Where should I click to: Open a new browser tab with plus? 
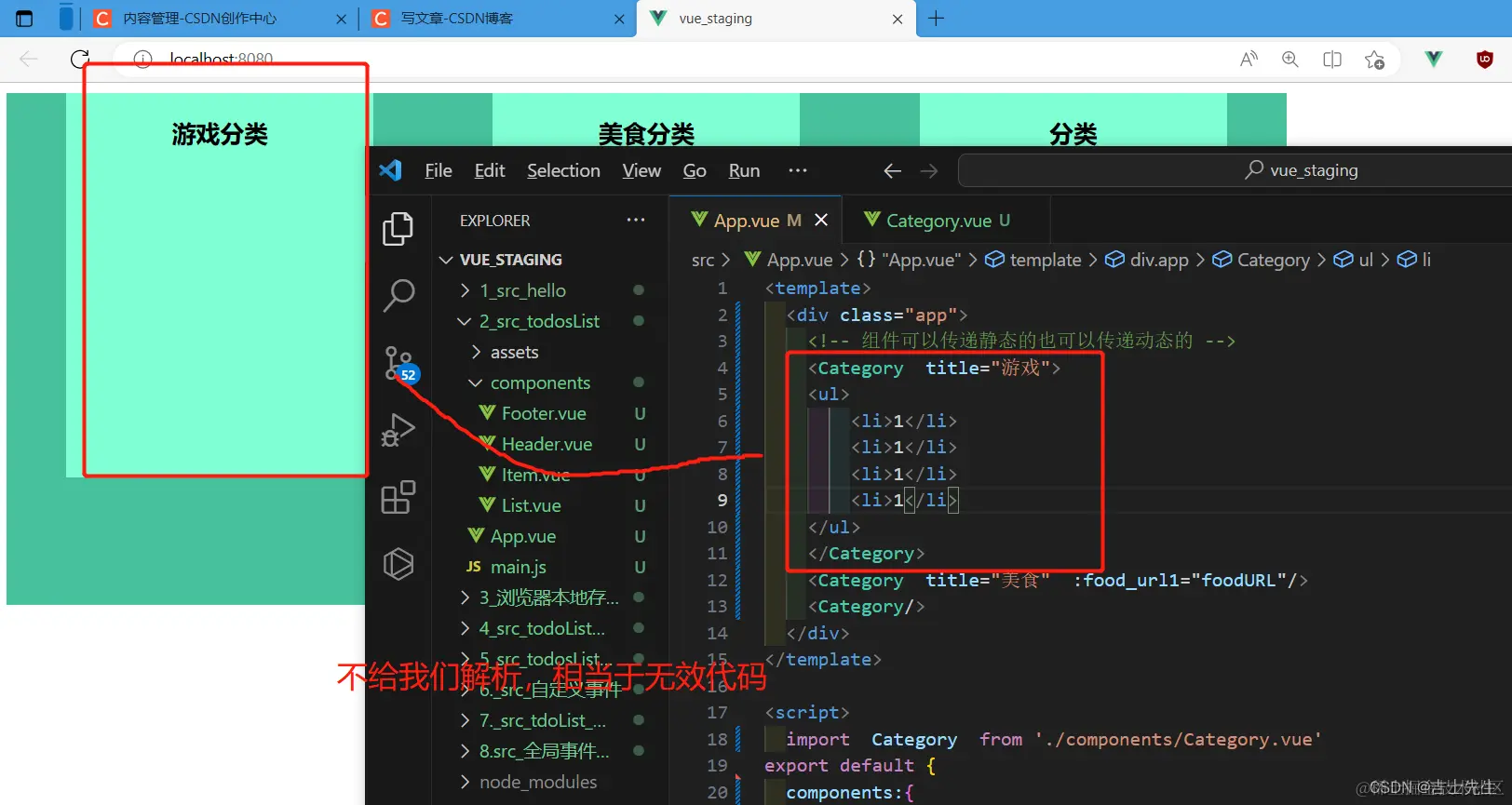coord(937,19)
